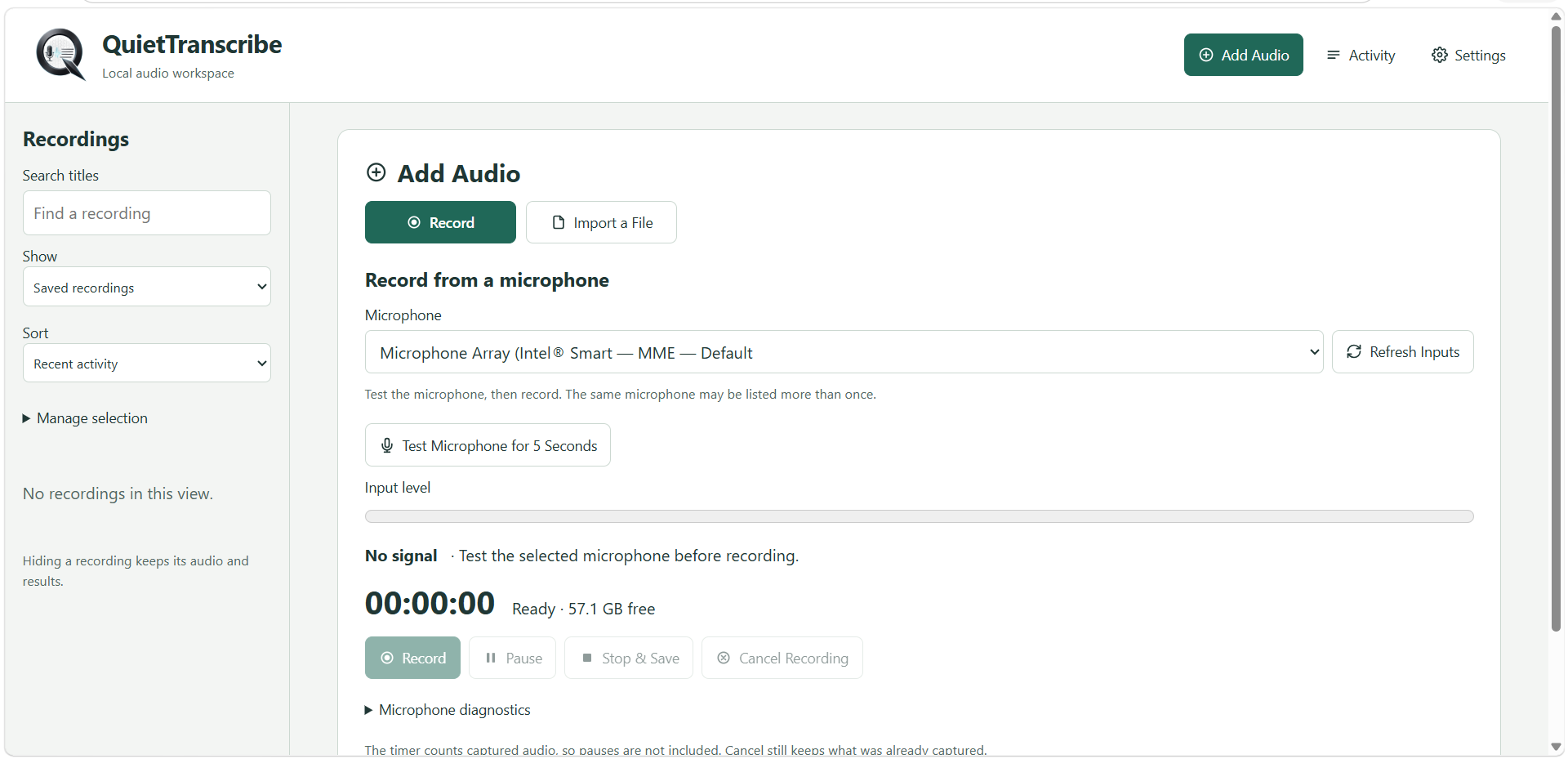The image size is (1568, 759).
Task: Click the plus-circle icon in the Add Audio header button
Action: (1206, 55)
